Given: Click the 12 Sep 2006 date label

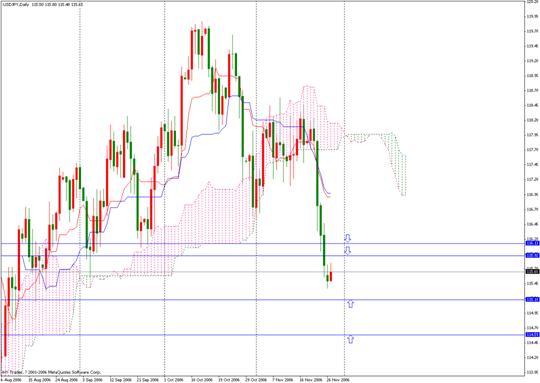Looking at the screenshot, I should [x=121, y=380].
